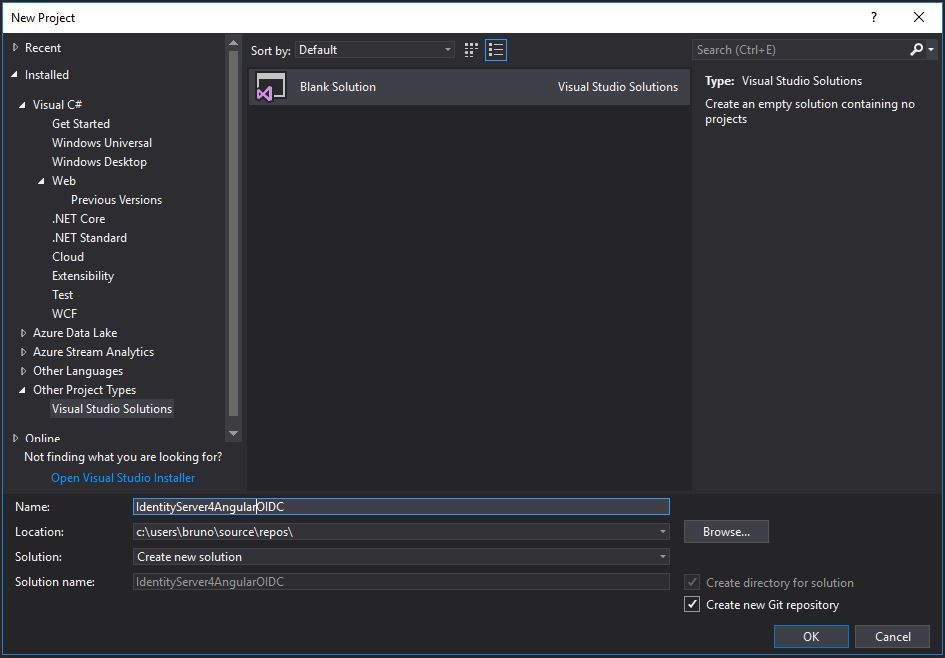Open the help question mark button
The width and height of the screenshot is (945, 658).
click(873, 17)
